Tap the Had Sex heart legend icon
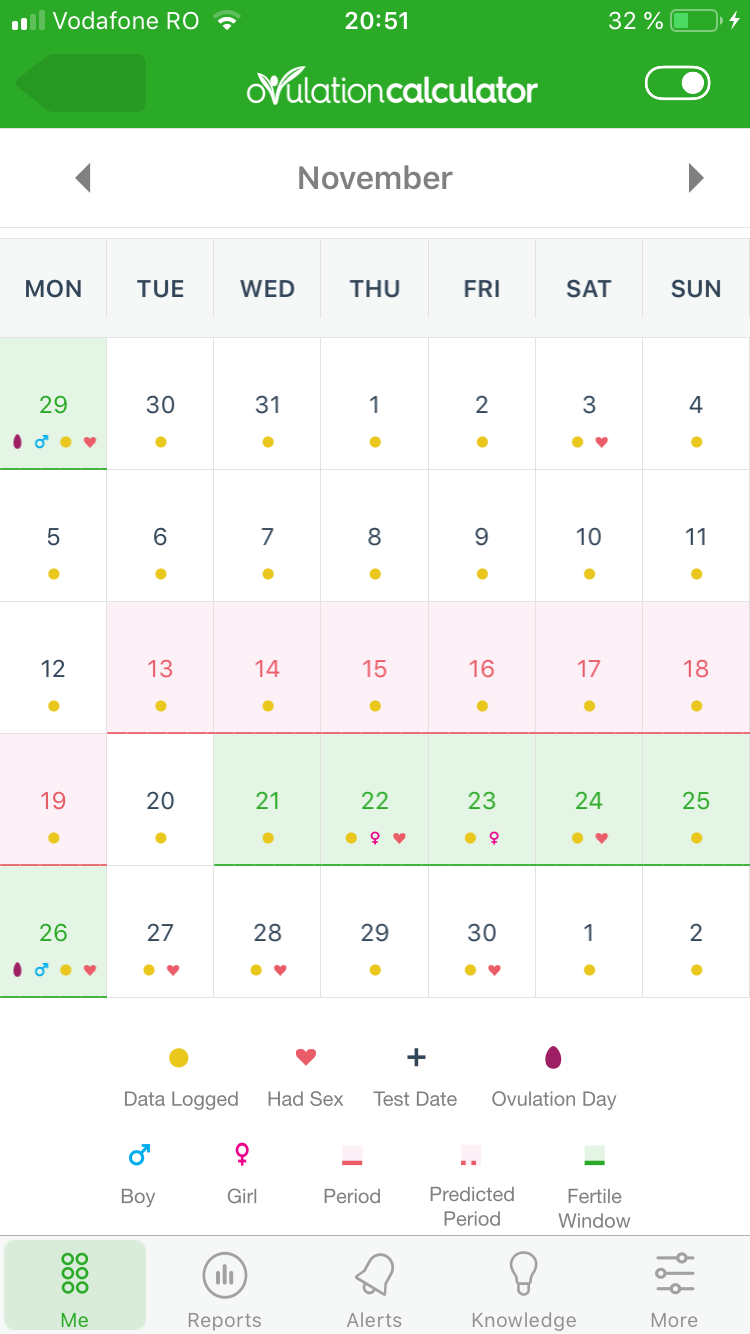Screen dimensions: 750x1334 coord(306,1057)
